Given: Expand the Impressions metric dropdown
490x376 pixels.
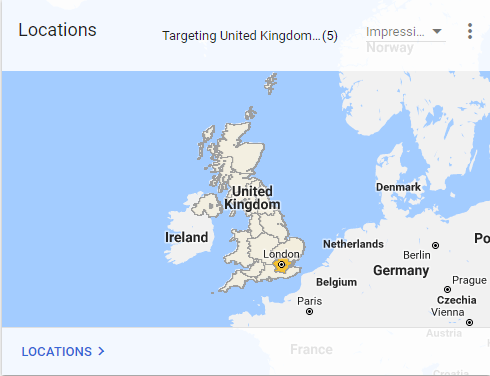Looking at the screenshot, I should 405,32.
